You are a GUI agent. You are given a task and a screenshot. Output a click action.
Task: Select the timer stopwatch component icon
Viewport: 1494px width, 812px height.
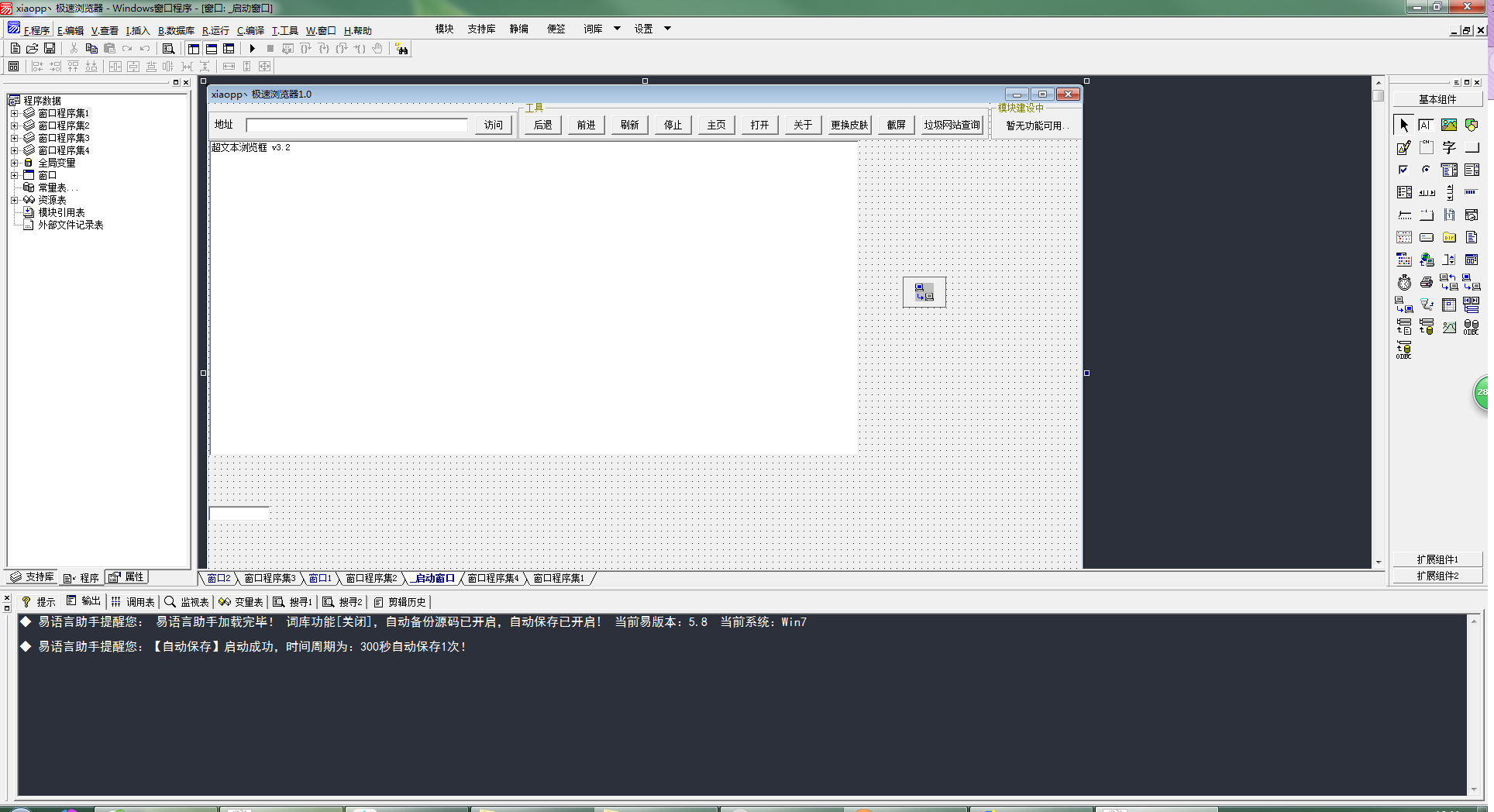click(1404, 282)
